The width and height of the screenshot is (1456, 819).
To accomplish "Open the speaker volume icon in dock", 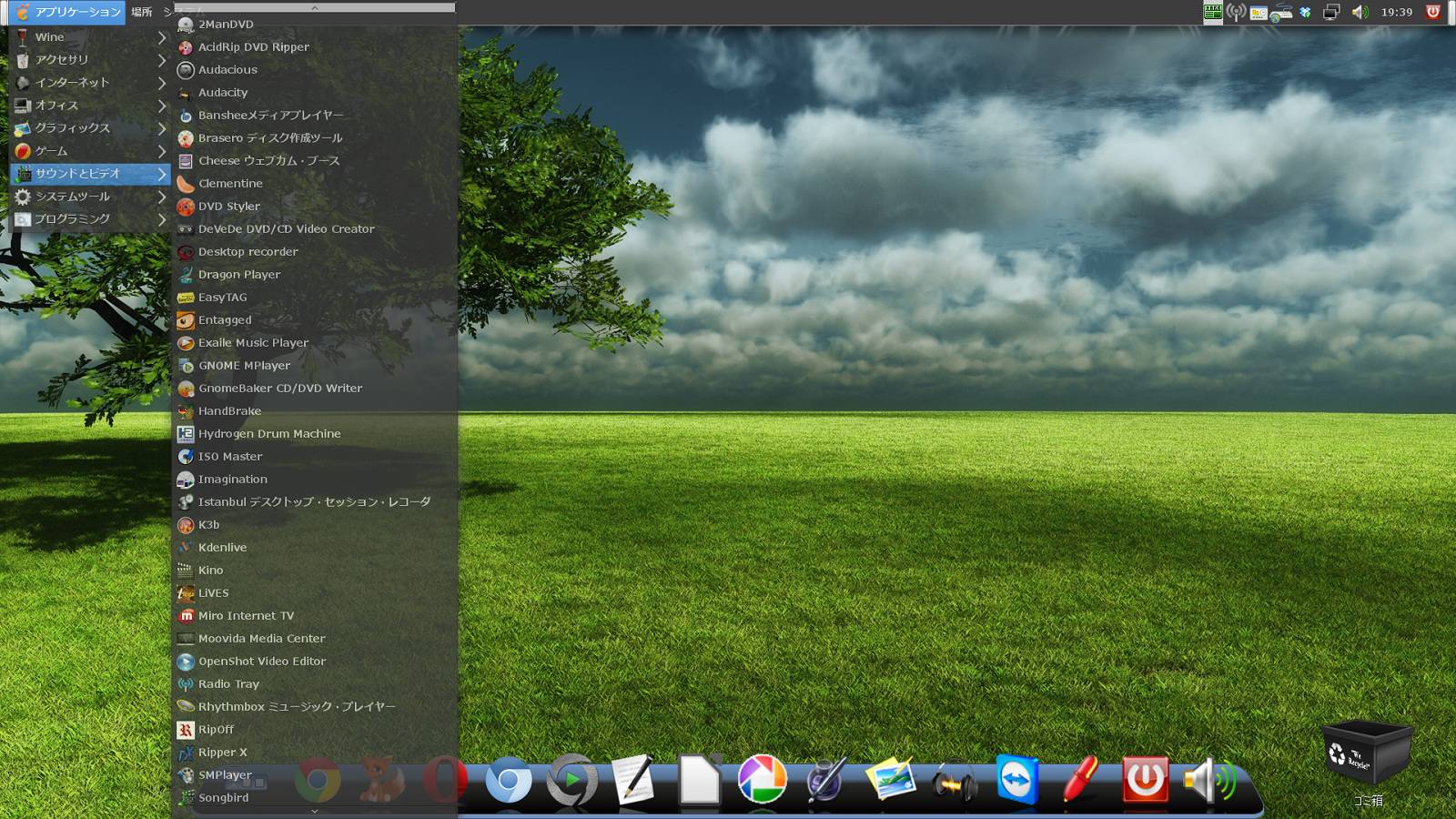I will pyautogui.click(x=1209, y=781).
